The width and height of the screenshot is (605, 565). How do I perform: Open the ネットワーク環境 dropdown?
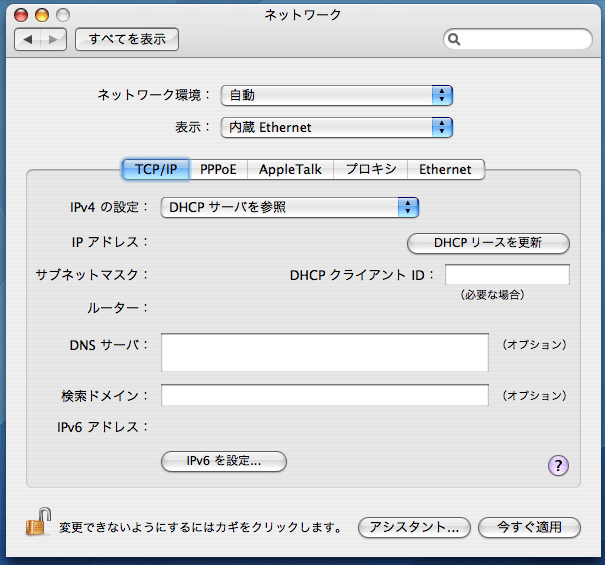click(337, 95)
